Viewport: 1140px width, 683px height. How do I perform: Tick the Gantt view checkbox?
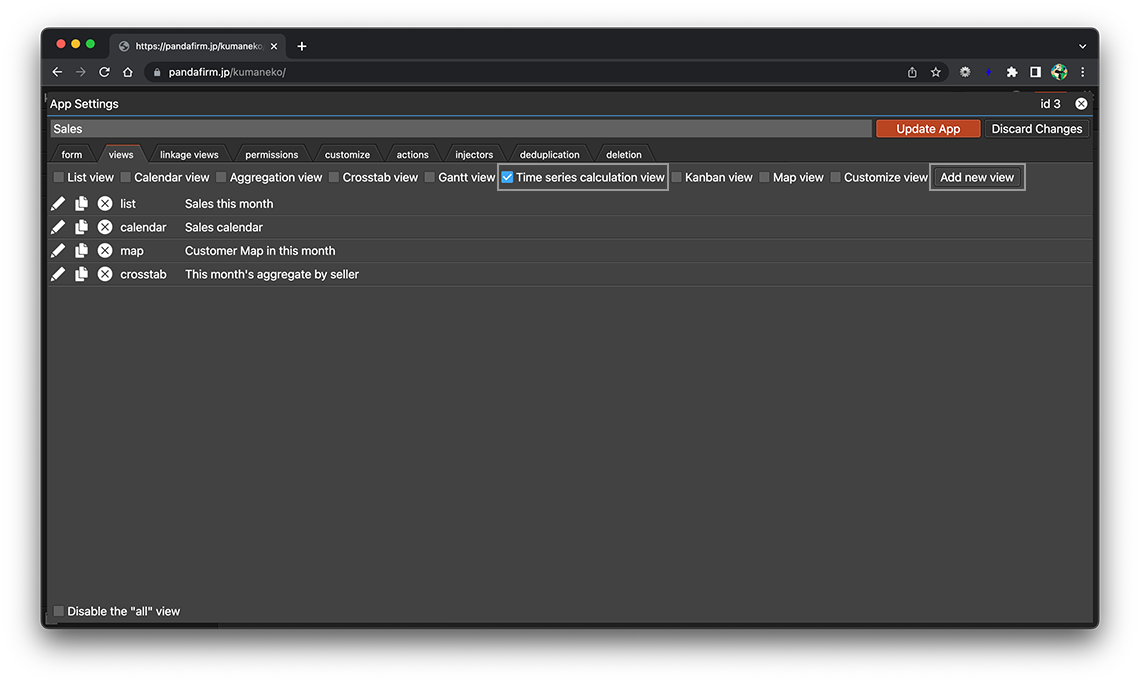430,177
